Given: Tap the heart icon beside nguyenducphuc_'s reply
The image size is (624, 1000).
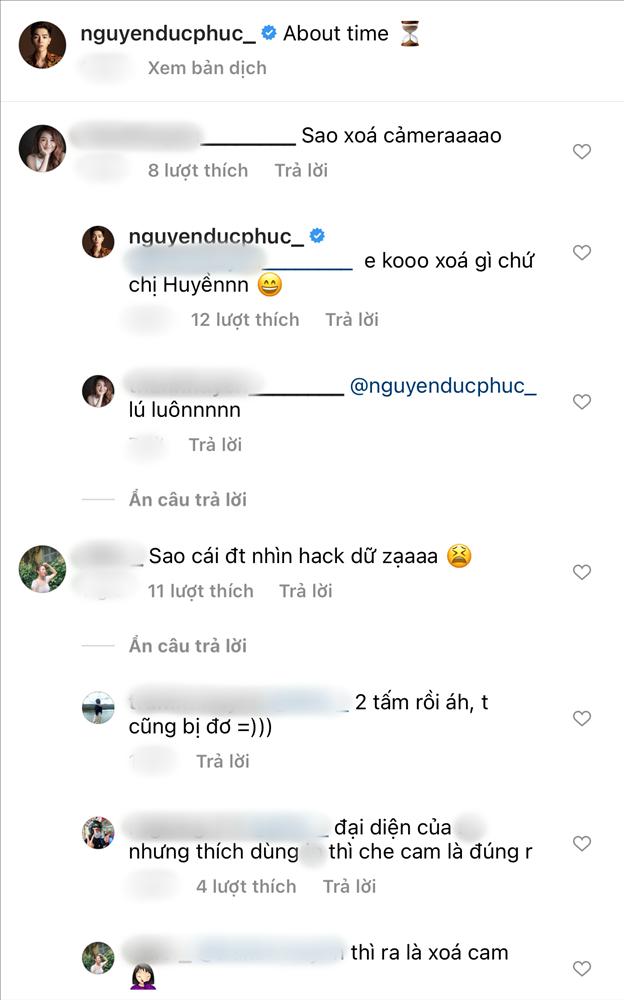Looking at the screenshot, I should [581, 251].
